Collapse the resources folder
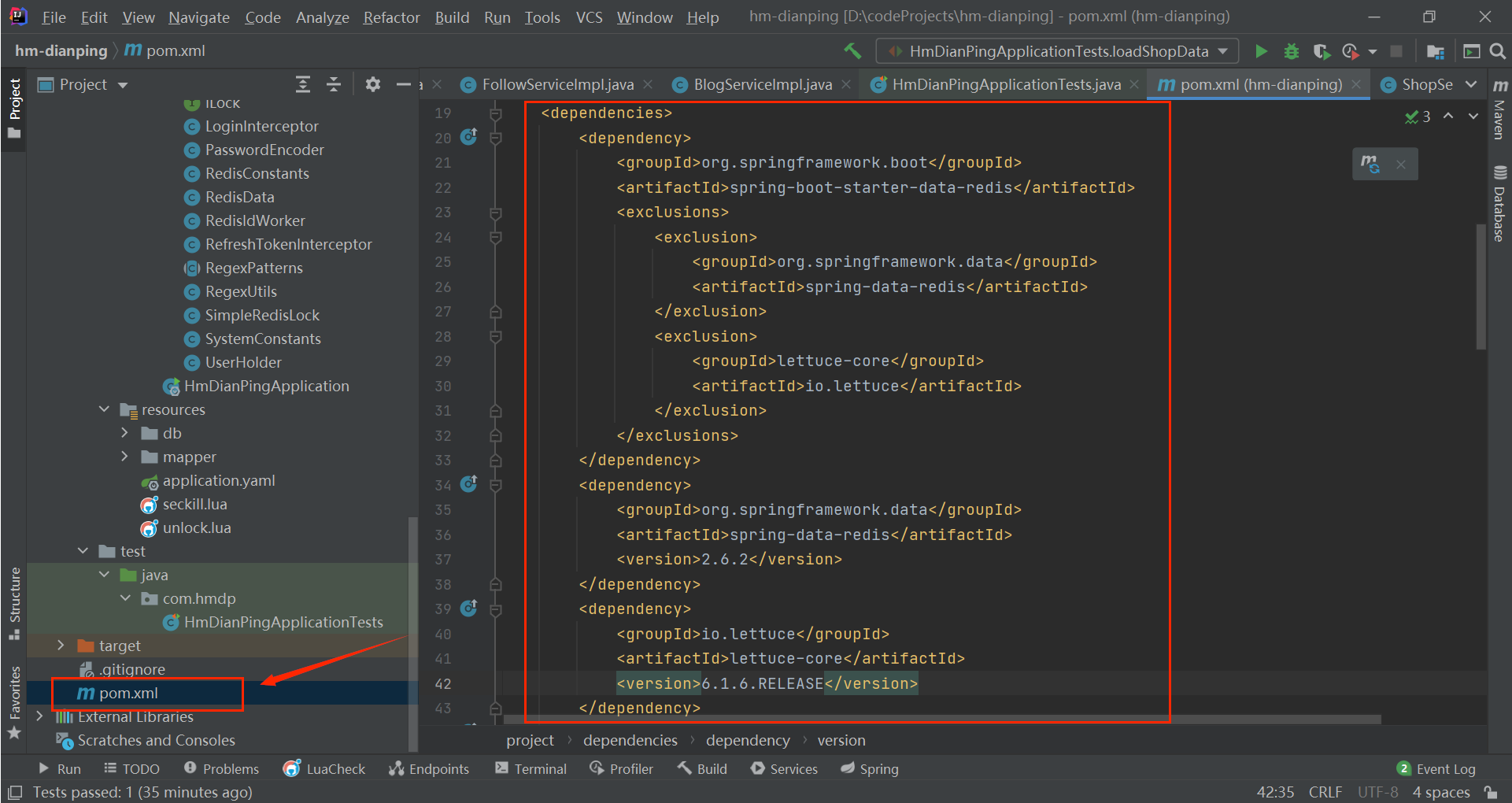1512x803 pixels. (104, 409)
